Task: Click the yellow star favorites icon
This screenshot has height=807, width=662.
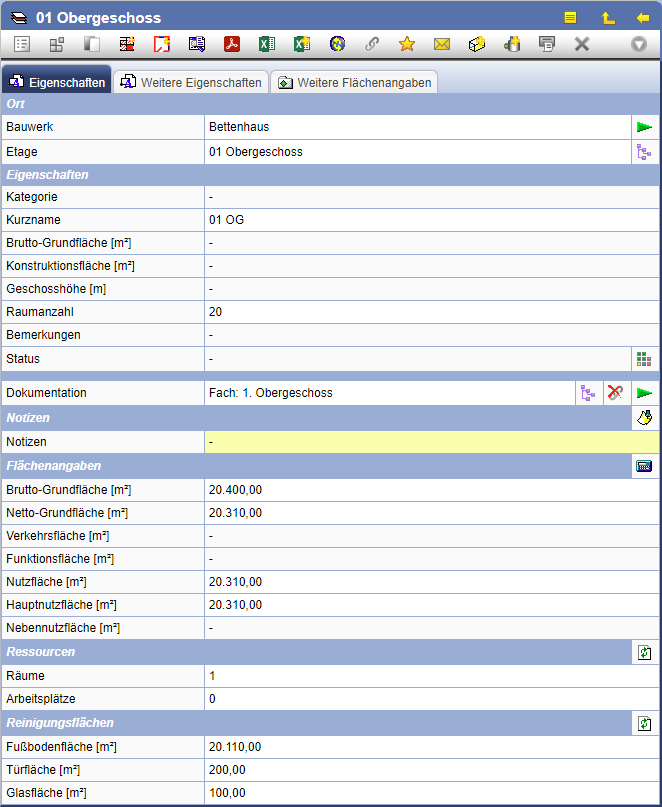Action: click(x=407, y=44)
